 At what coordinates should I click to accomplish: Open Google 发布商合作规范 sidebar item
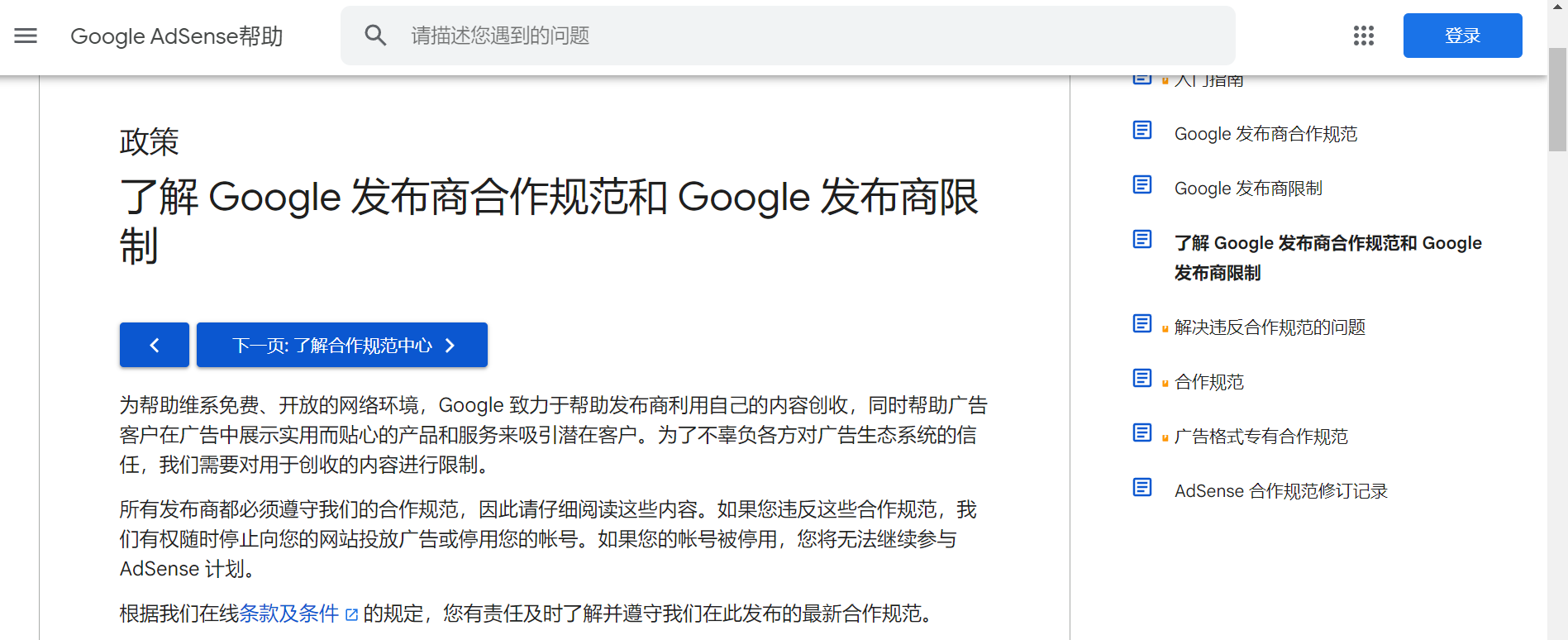click(1265, 134)
